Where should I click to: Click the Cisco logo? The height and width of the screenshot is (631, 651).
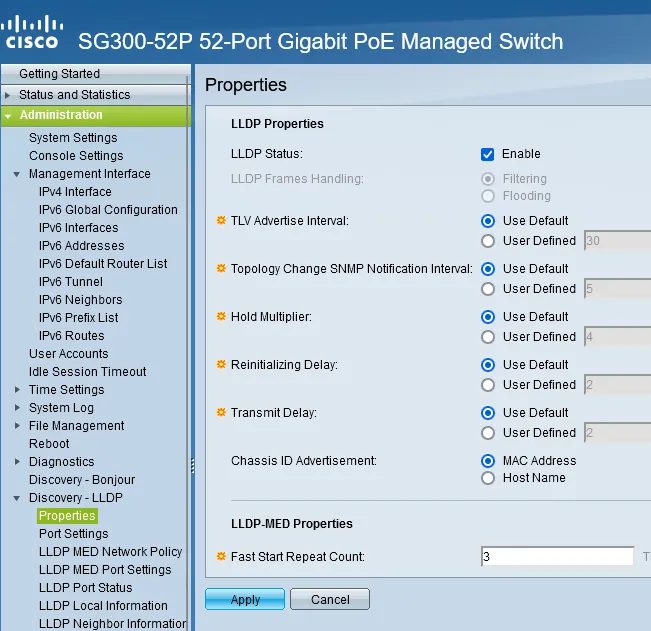pos(32,32)
